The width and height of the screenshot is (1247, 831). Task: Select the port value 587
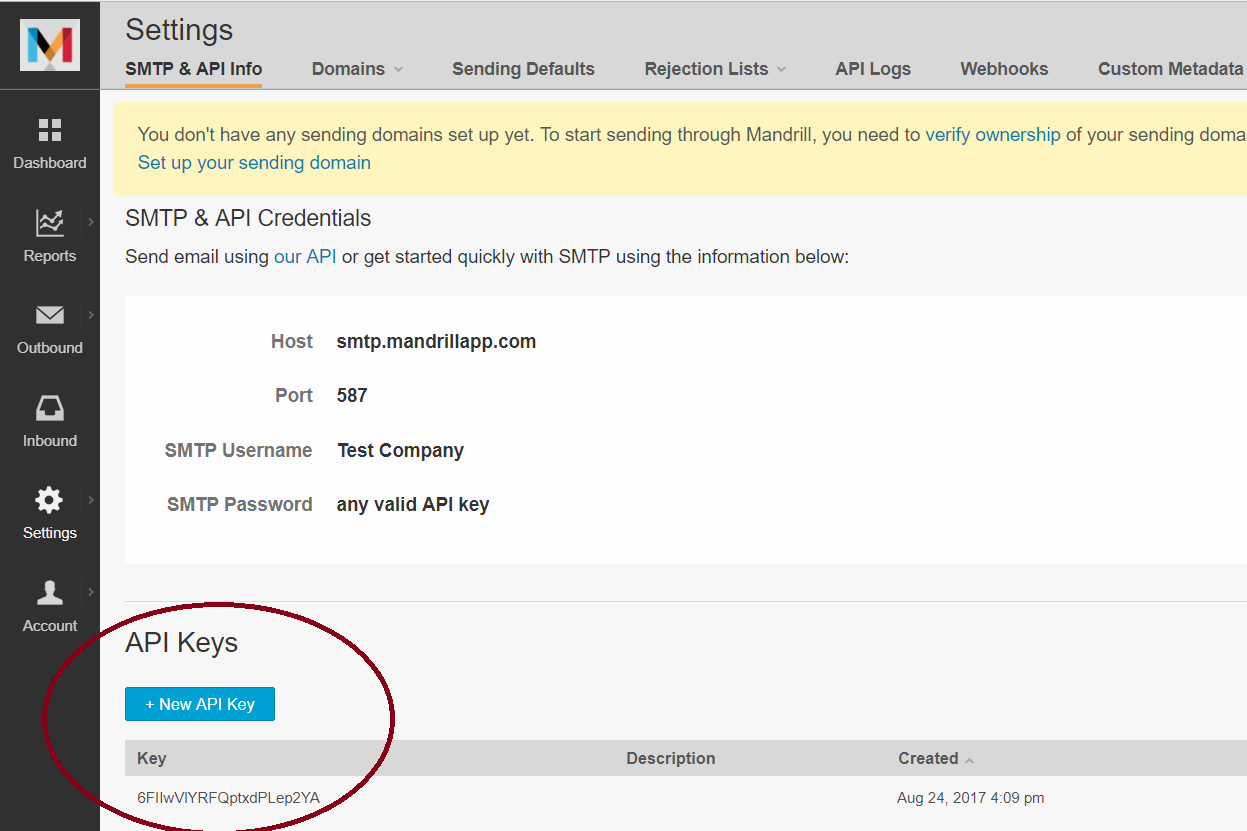(352, 395)
